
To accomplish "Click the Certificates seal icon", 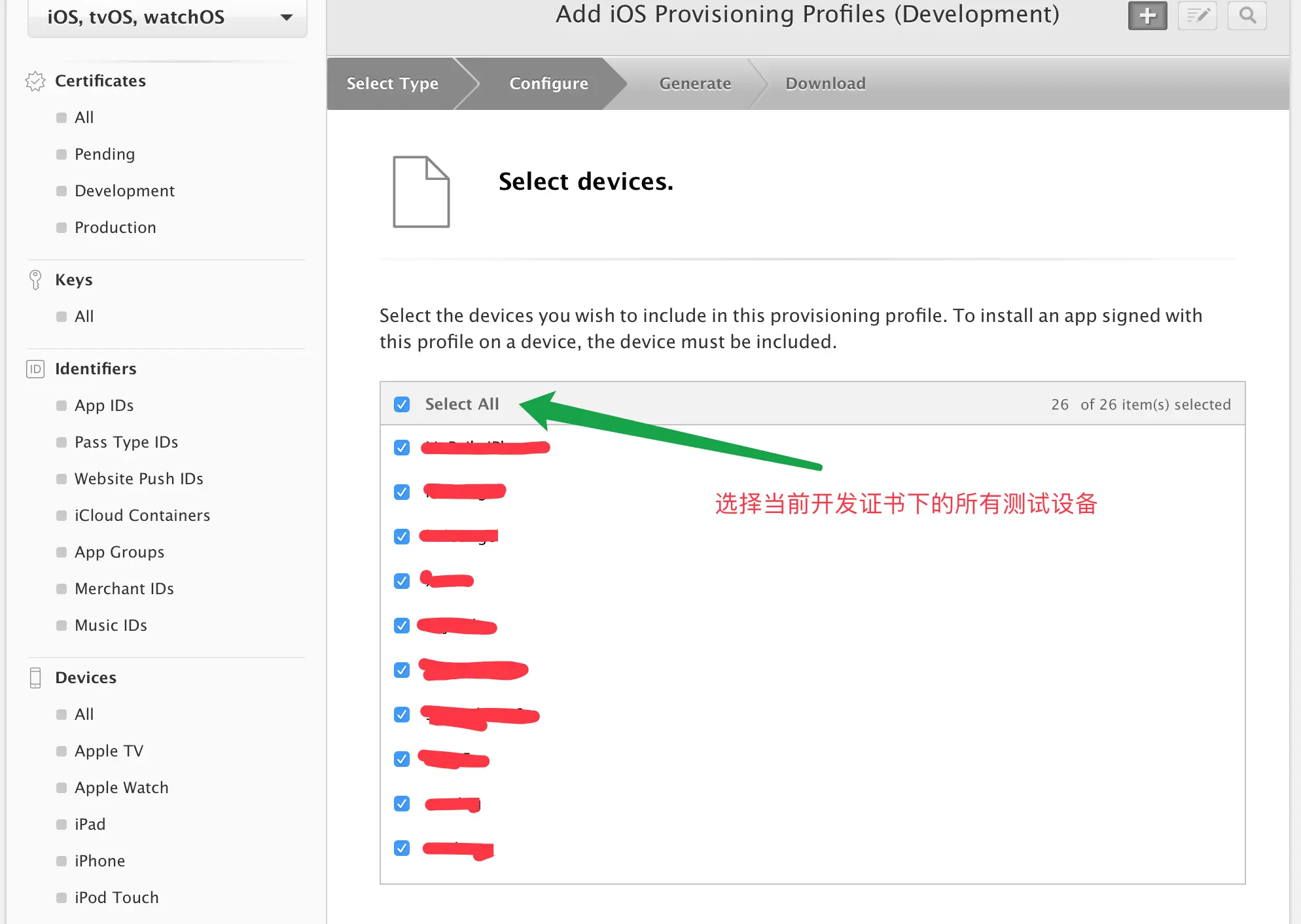I will pos(35,81).
